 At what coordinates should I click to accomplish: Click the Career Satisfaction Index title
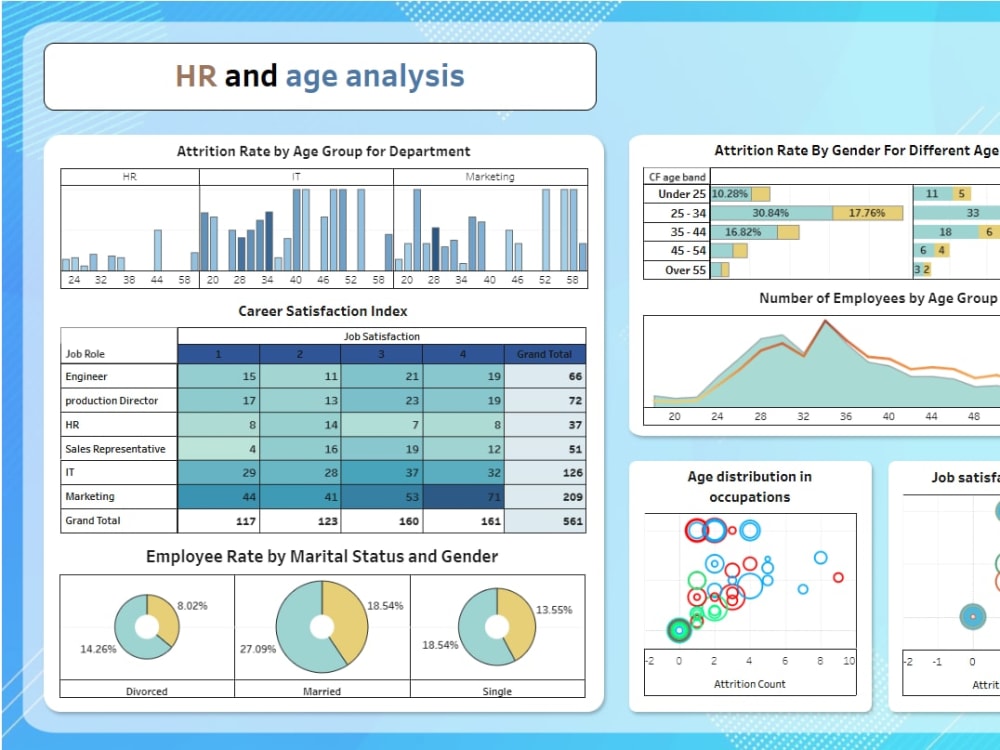pyautogui.click(x=322, y=311)
